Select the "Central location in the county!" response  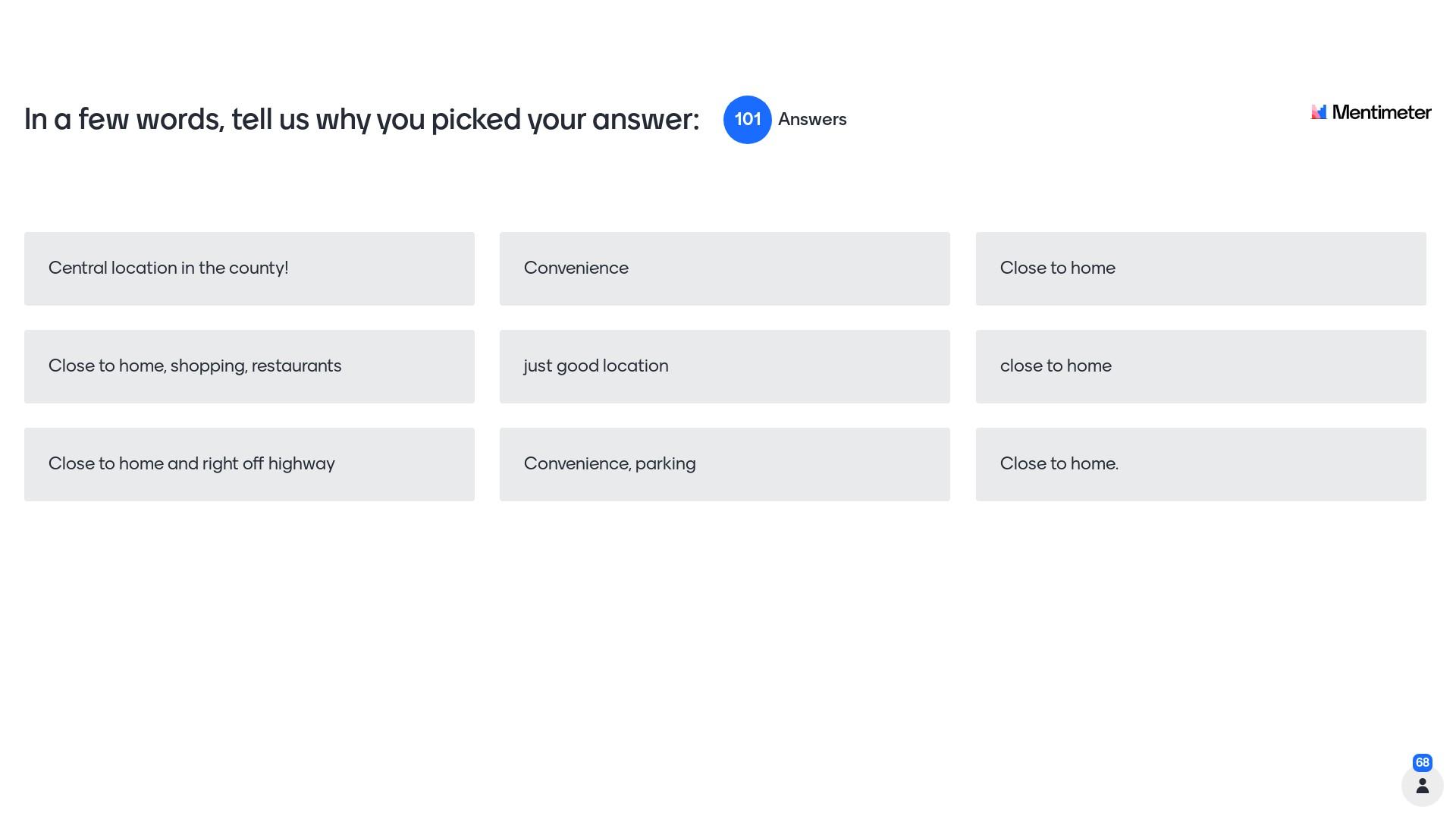(249, 268)
